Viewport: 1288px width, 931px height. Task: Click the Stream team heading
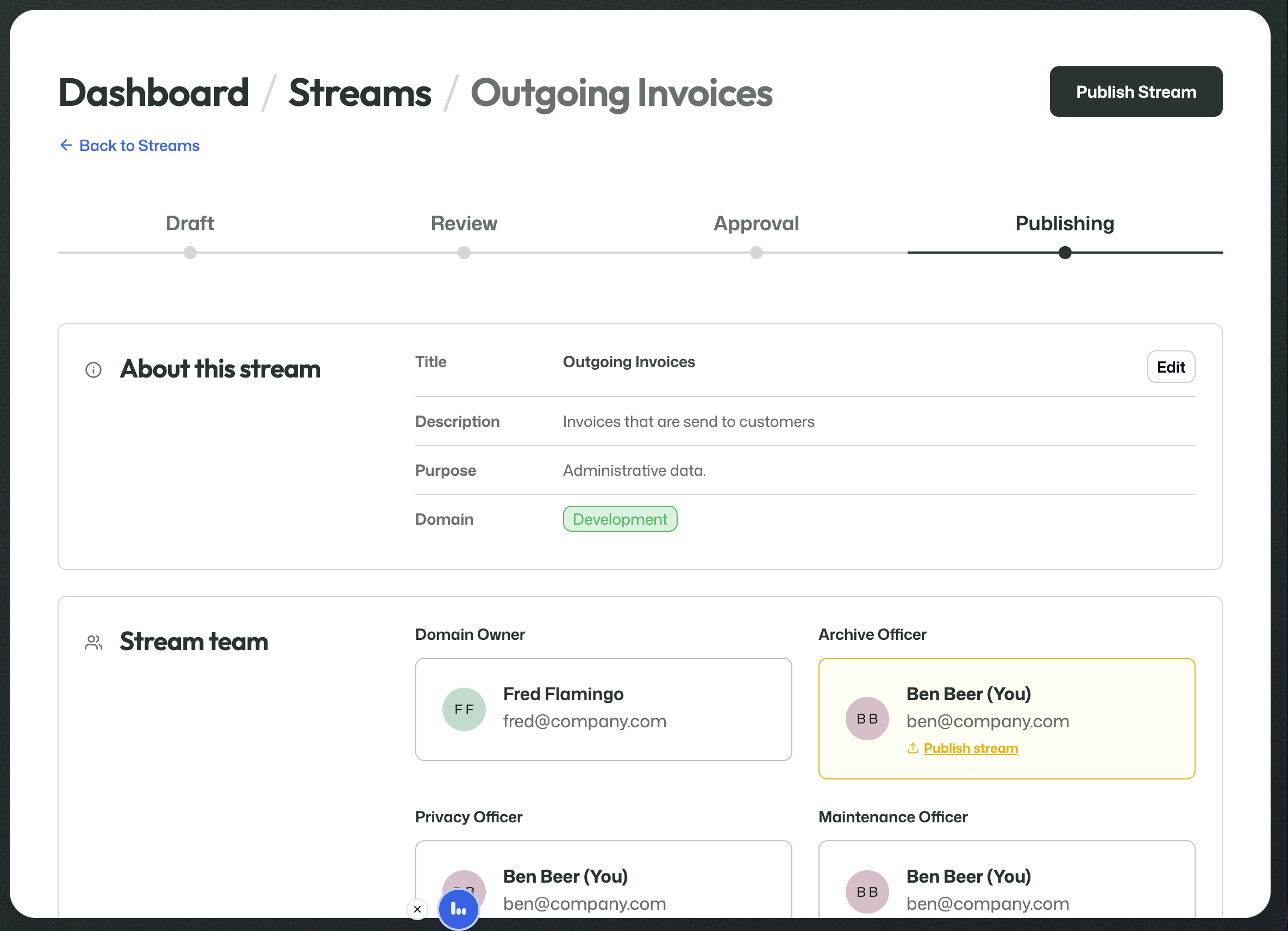point(193,641)
